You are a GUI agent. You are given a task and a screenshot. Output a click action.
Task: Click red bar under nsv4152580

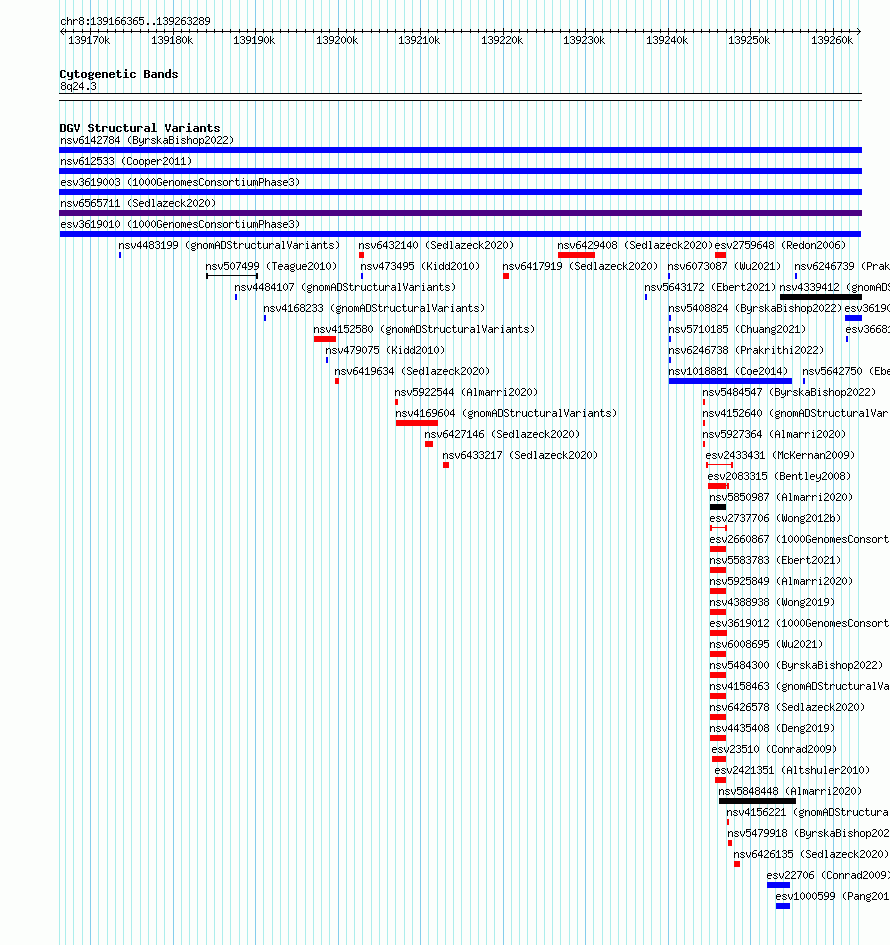coord(325,339)
